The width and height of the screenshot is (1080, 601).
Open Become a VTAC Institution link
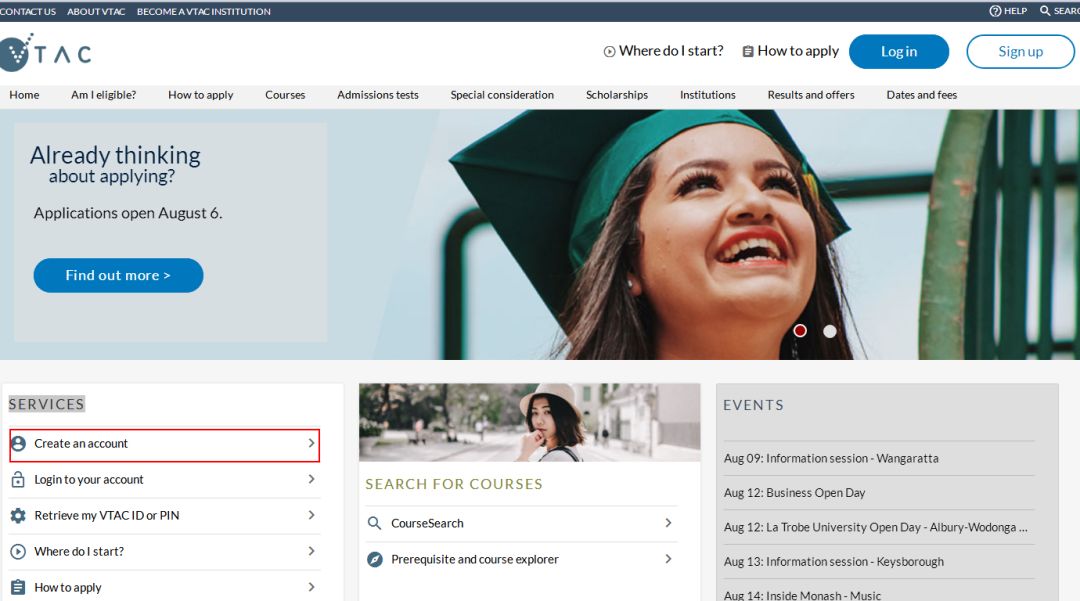click(203, 12)
